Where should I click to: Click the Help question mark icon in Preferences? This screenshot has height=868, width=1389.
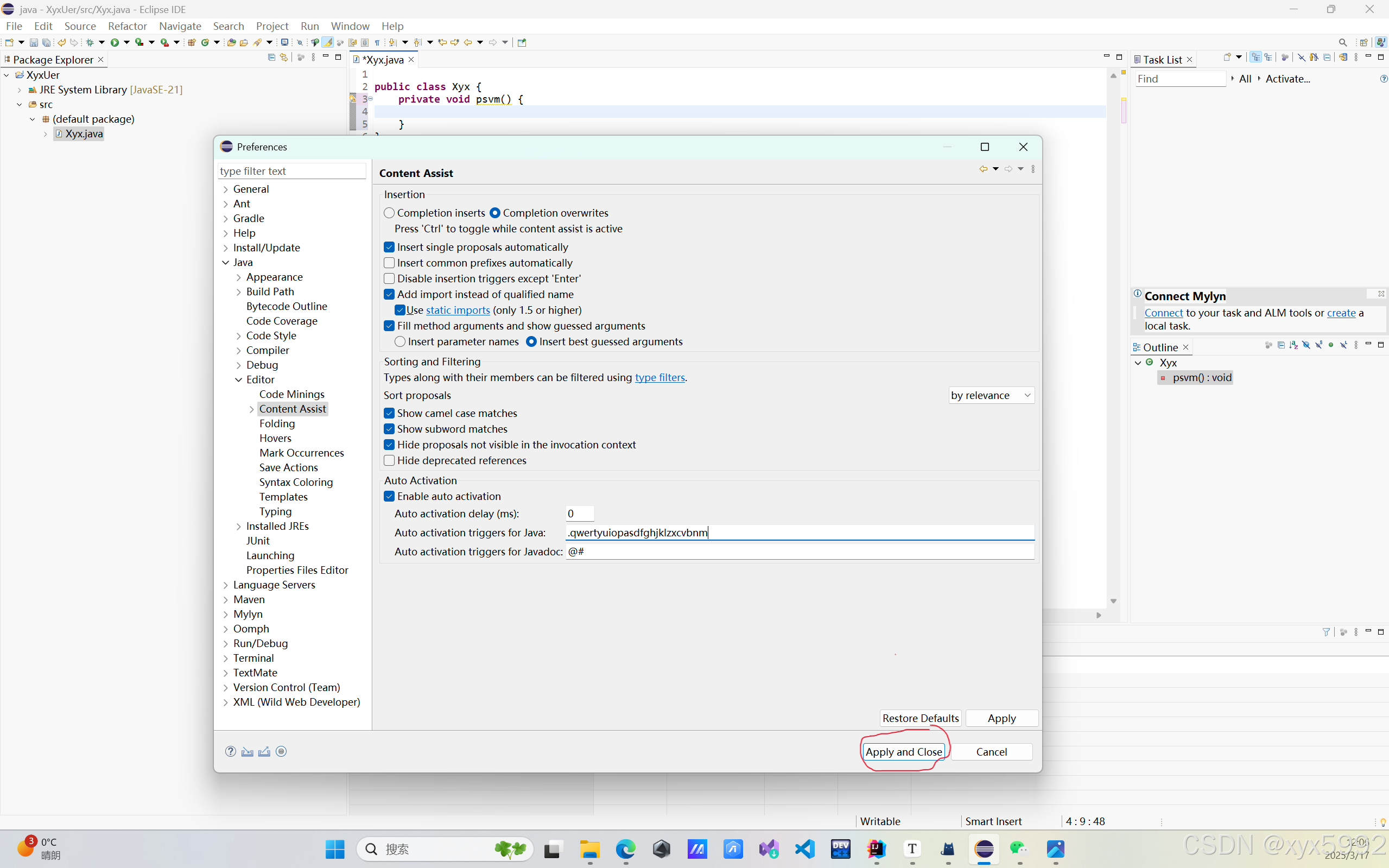coord(230,751)
